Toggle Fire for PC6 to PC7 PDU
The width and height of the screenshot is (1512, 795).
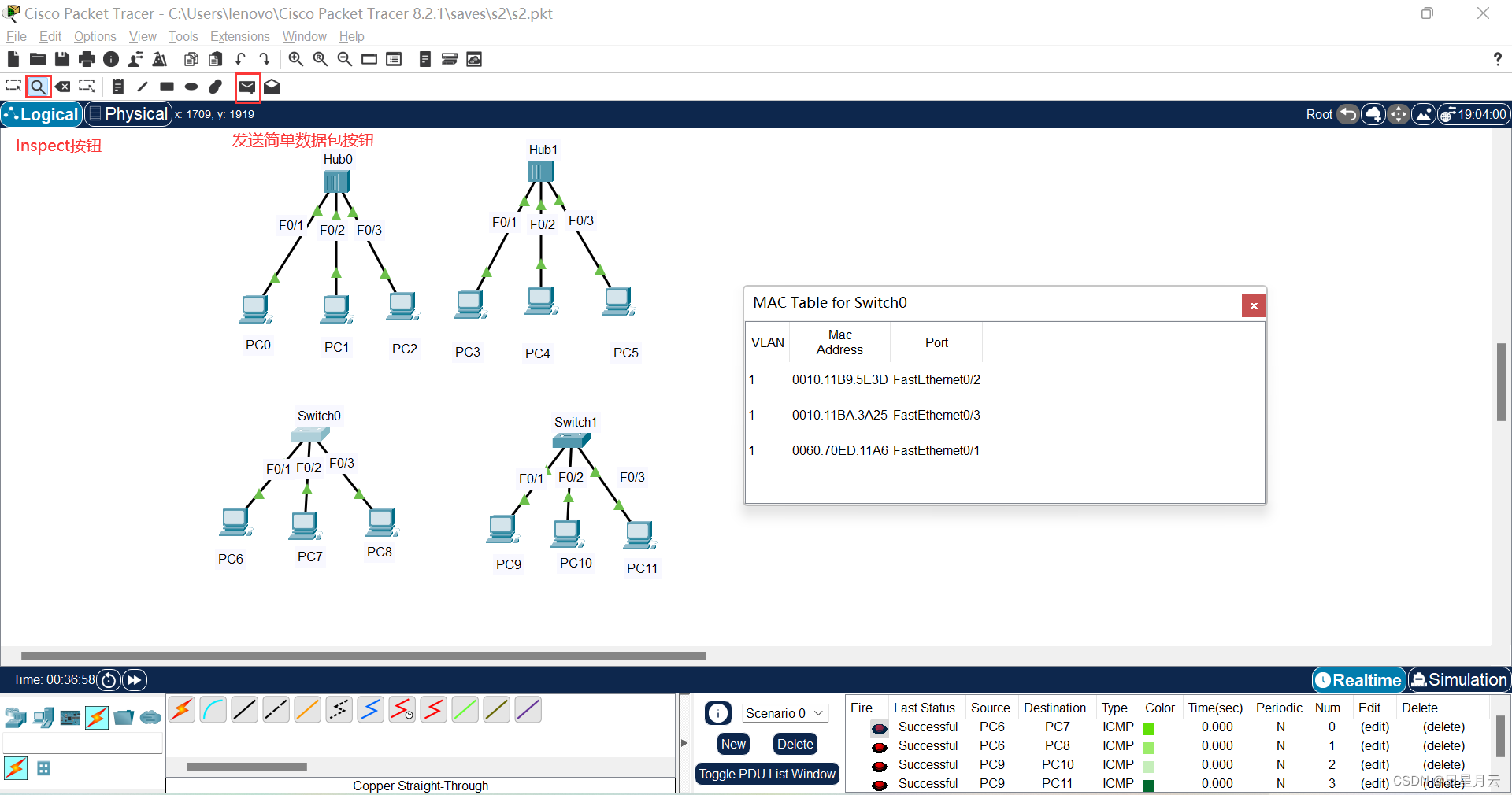click(880, 728)
